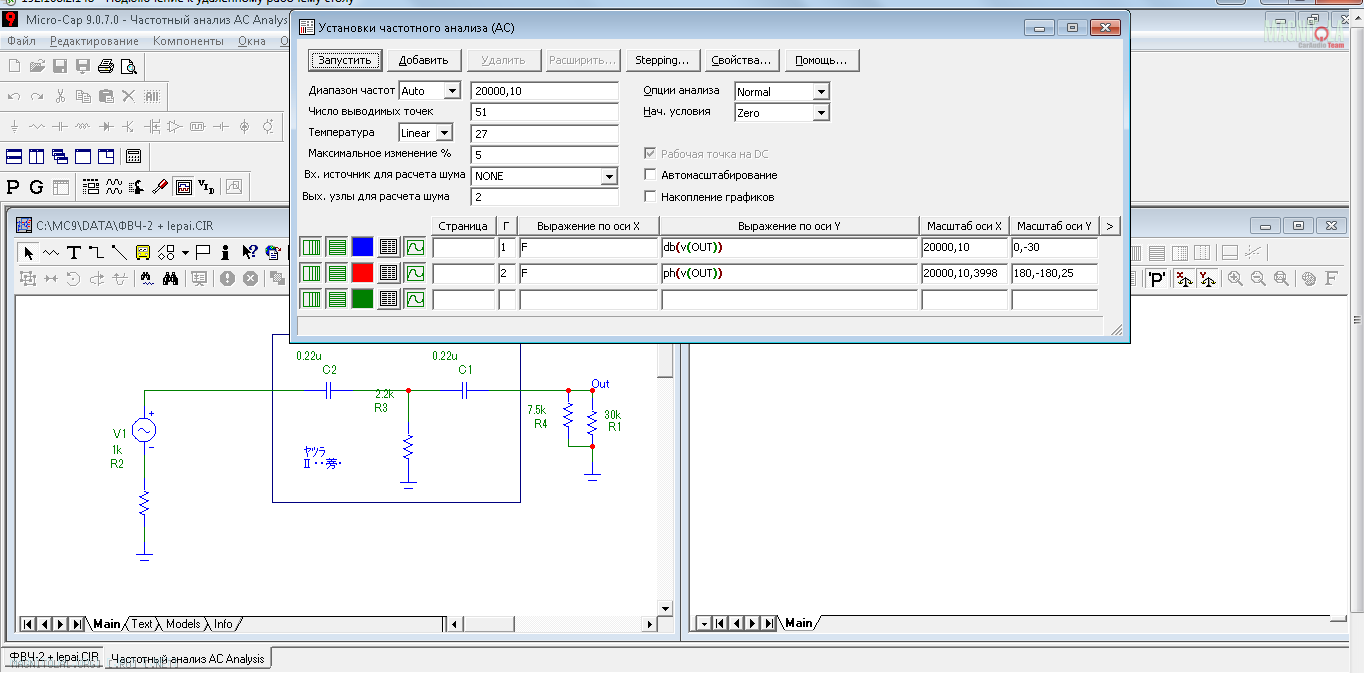Click the P icon in analysis toolbar
Screen dimensions: 1364x673
pyautogui.click(x=14, y=187)
